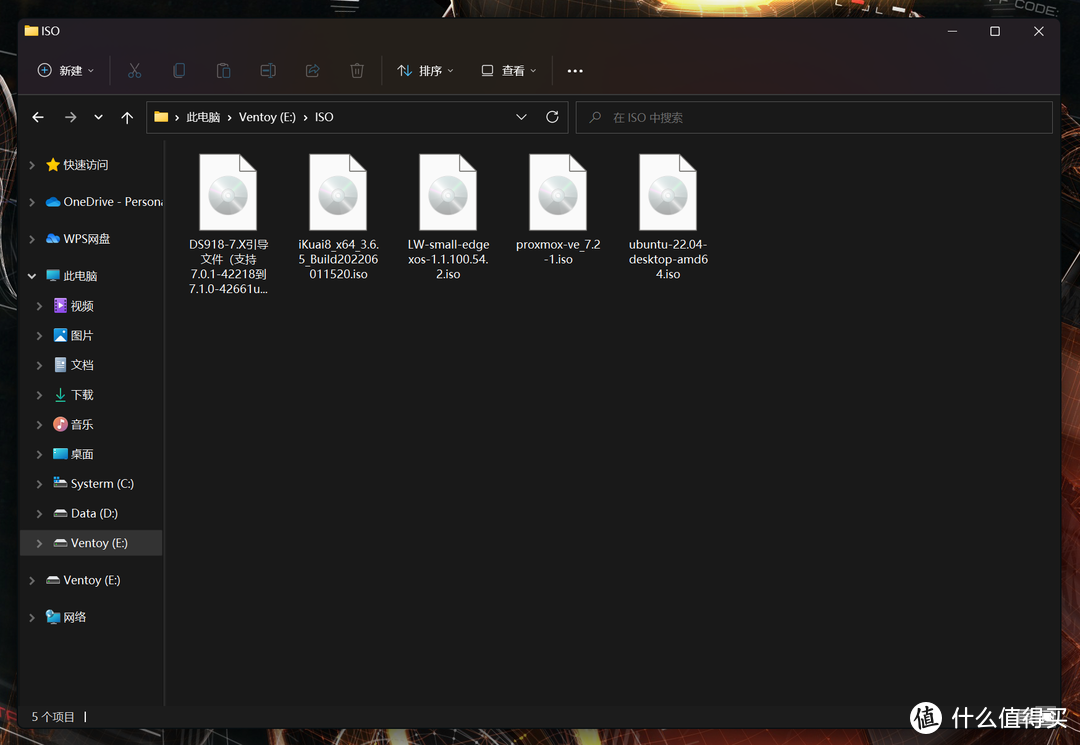Open the three-dot See more menu

(x=575, y=71)
